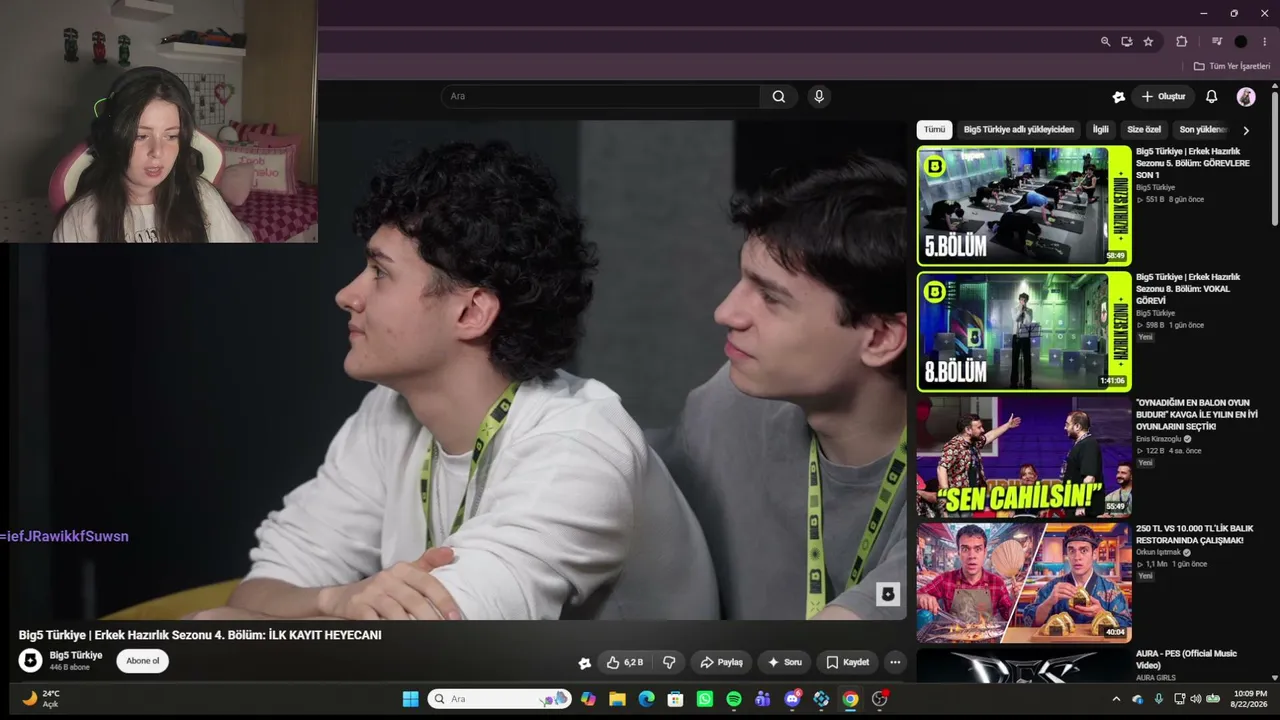The height and width of the screenshot is (720, 1280).
Task: Click the Enis Kirazoglu channel name
Action: pos(1159,439)
